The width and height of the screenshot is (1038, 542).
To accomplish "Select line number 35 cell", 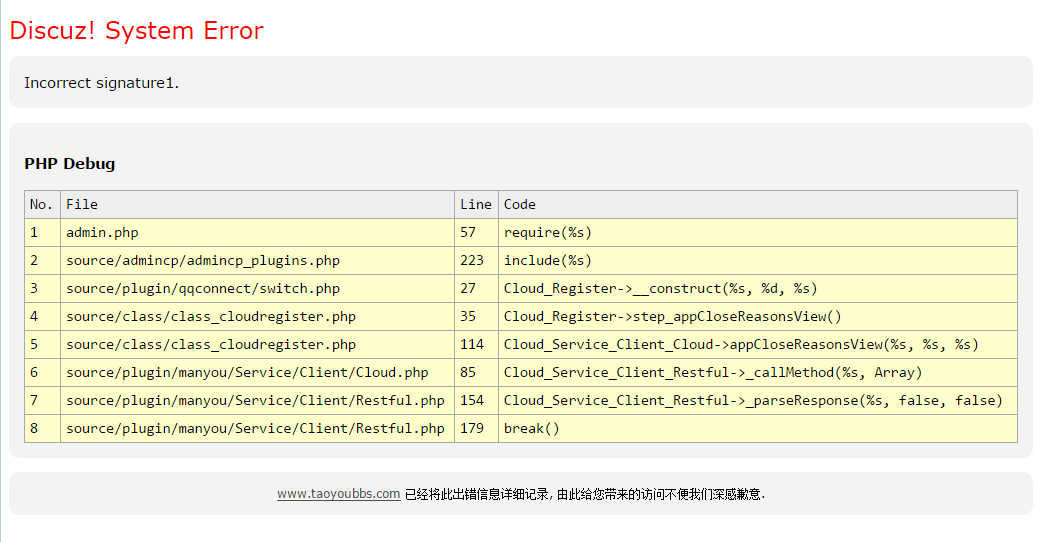I will (x=476, y=316).
